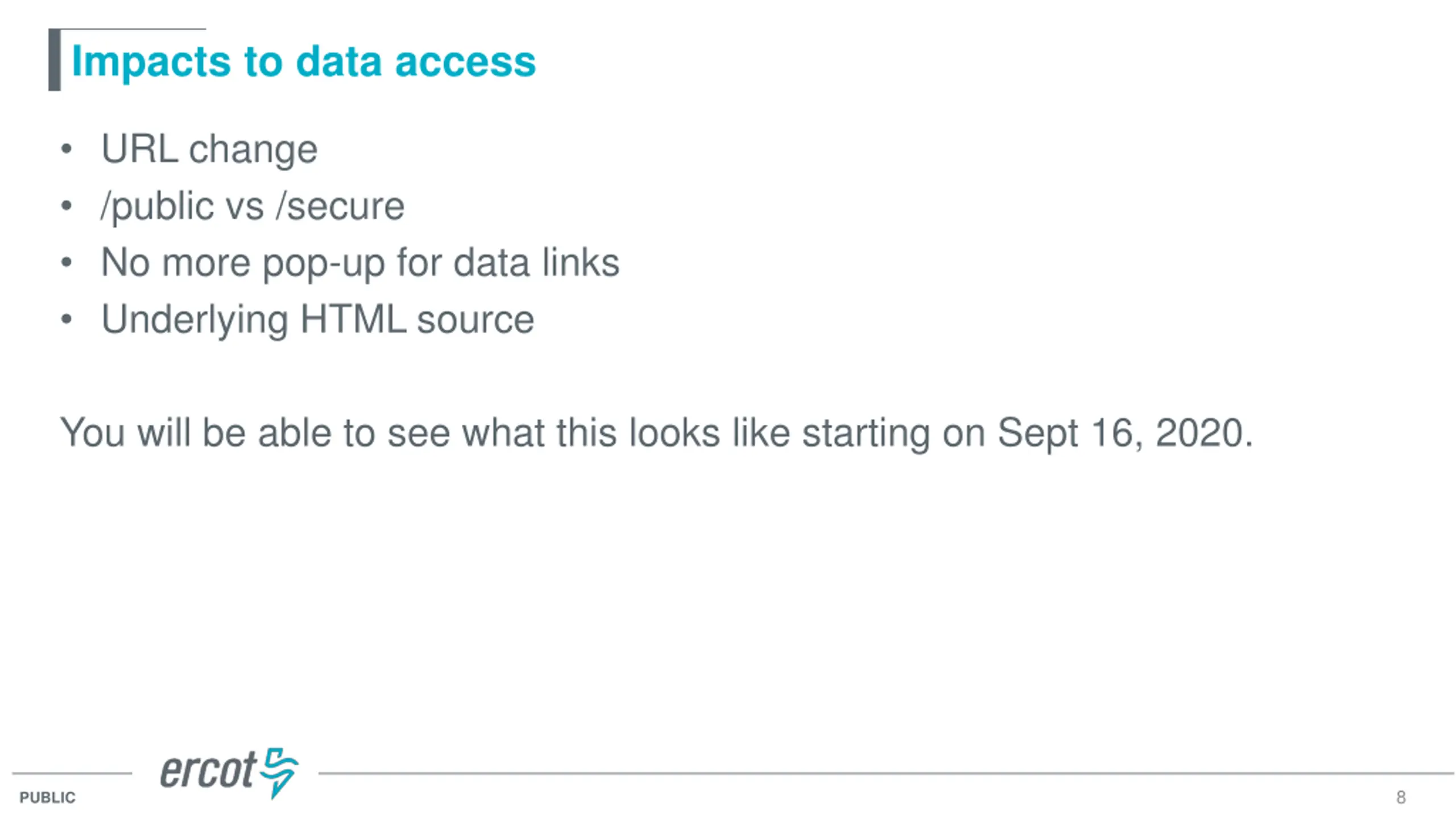
Task: Click bullet dot before /public vs /secure
Action: 67,206
